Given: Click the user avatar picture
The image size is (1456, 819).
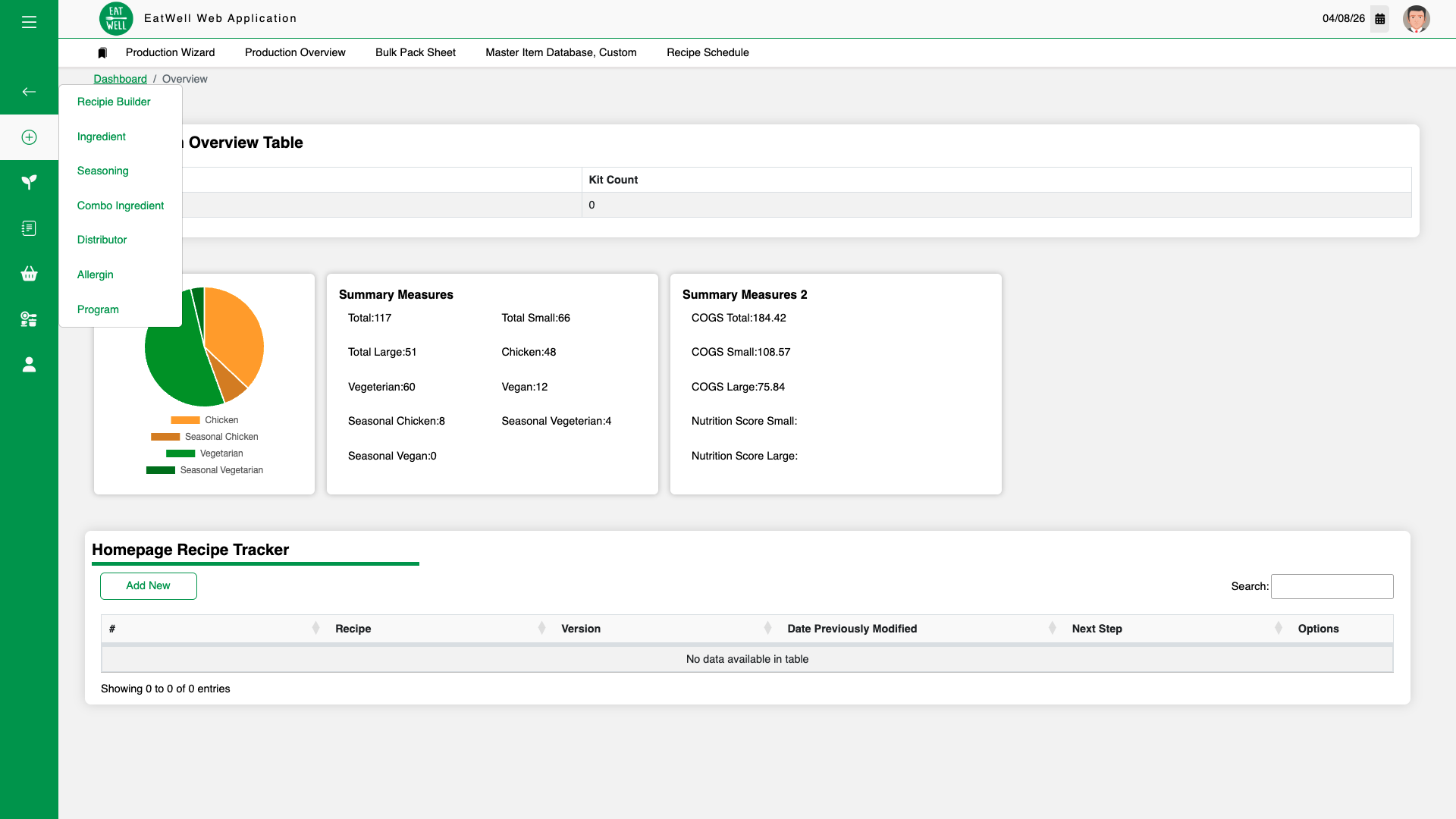Looking at the screenshot, I should pyautogui.click(x=1416, y=19).
